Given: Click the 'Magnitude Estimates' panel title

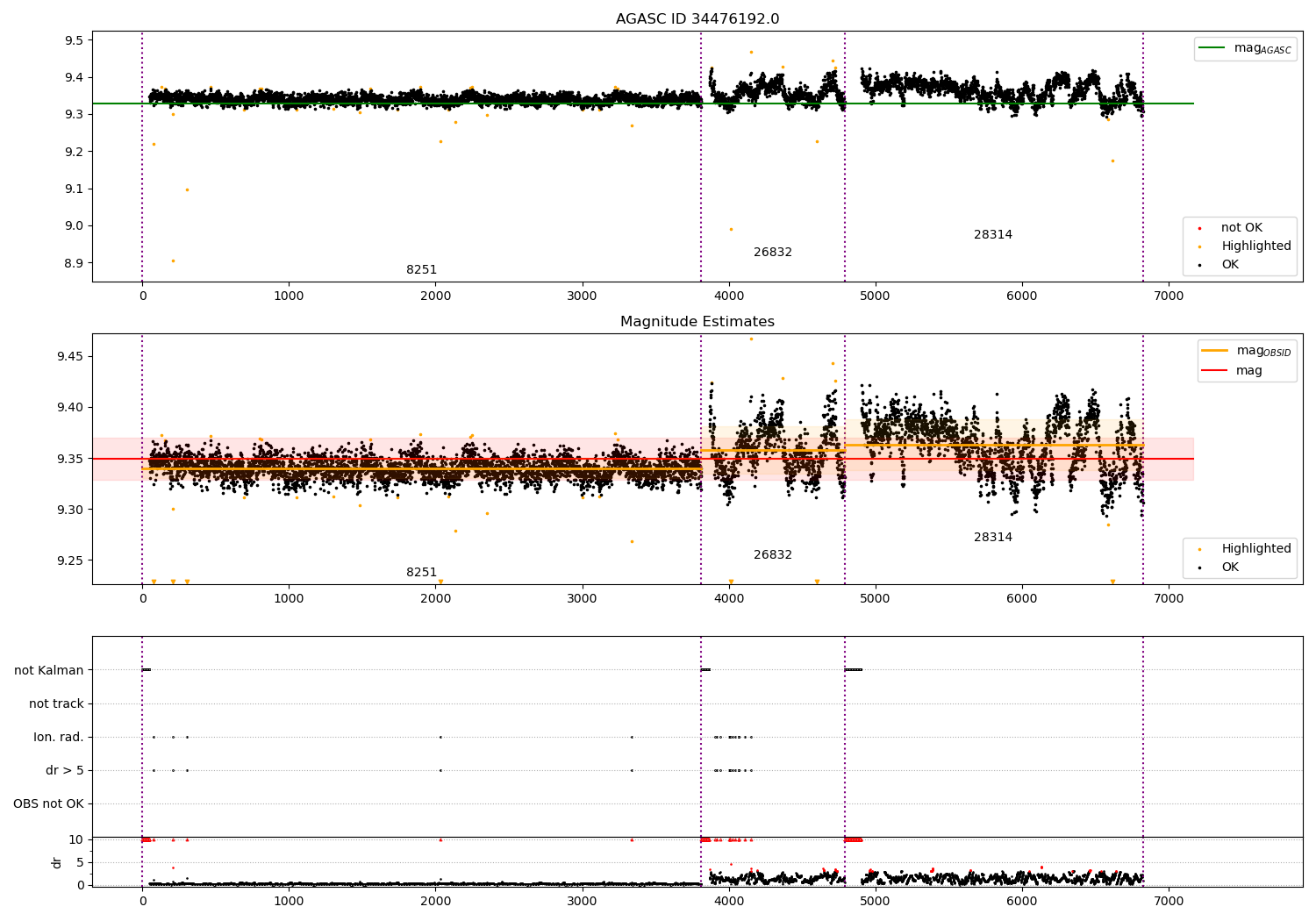Looking at the screenshot, I should (x=697, y=322).
